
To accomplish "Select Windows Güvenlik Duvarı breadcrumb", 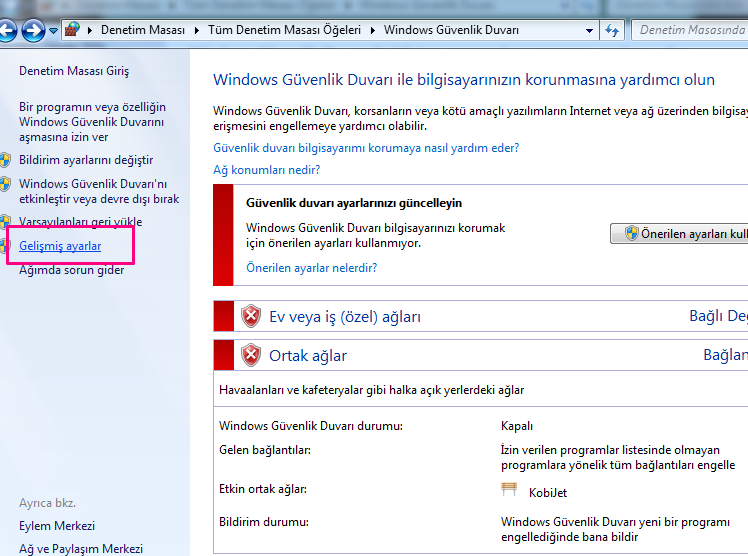I will (451, 30).
